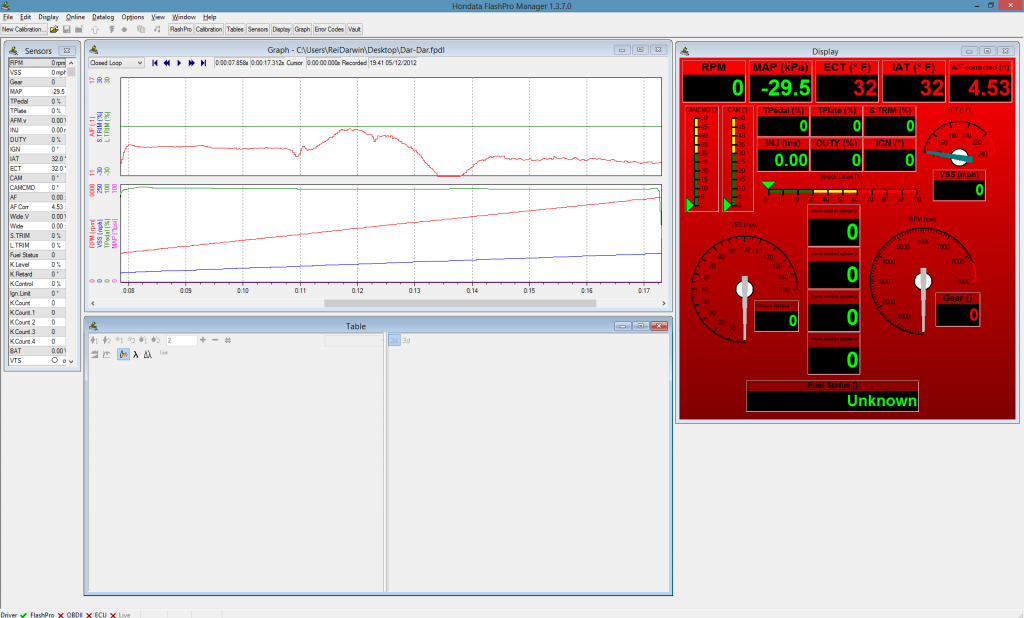1024x618 pixels.
Task: Click the ignition table 1 icon
Action: (94, 340)
